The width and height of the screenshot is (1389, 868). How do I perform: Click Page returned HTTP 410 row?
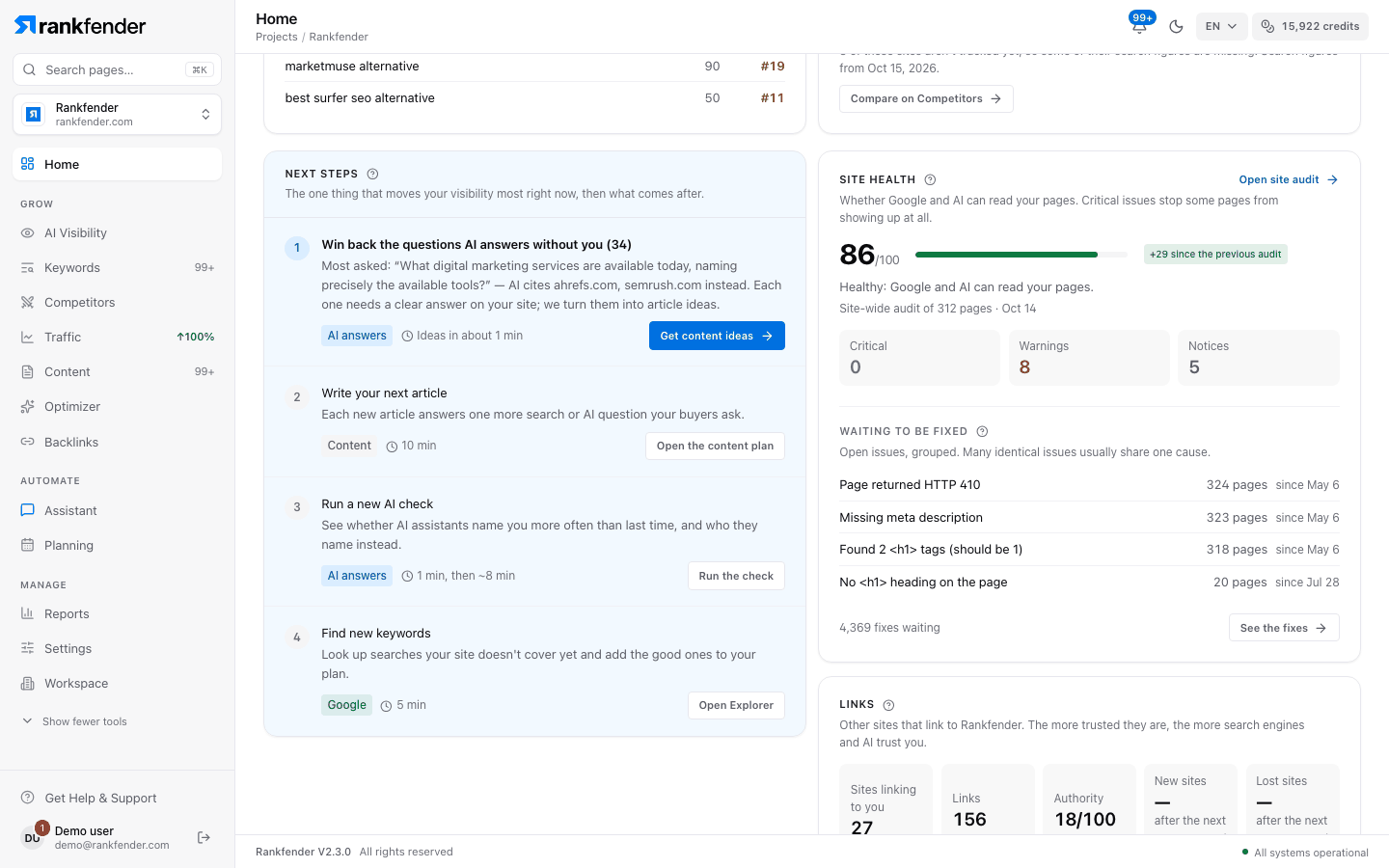[x=1089, y=485]
